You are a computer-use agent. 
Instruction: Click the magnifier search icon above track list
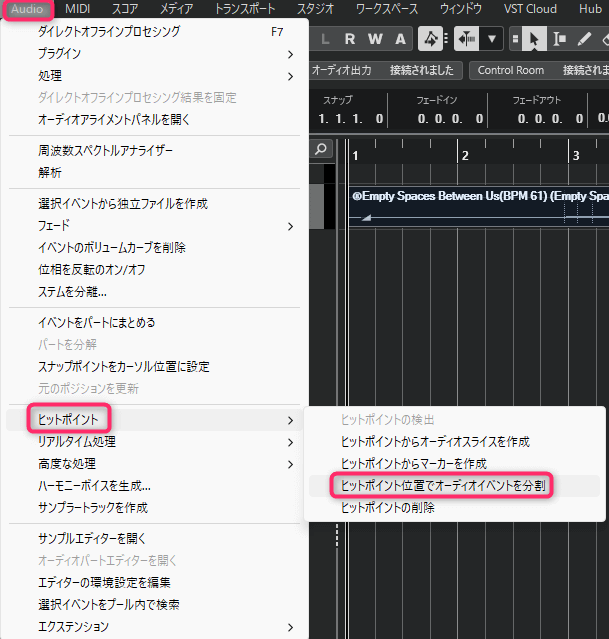[x=320, y=149]
